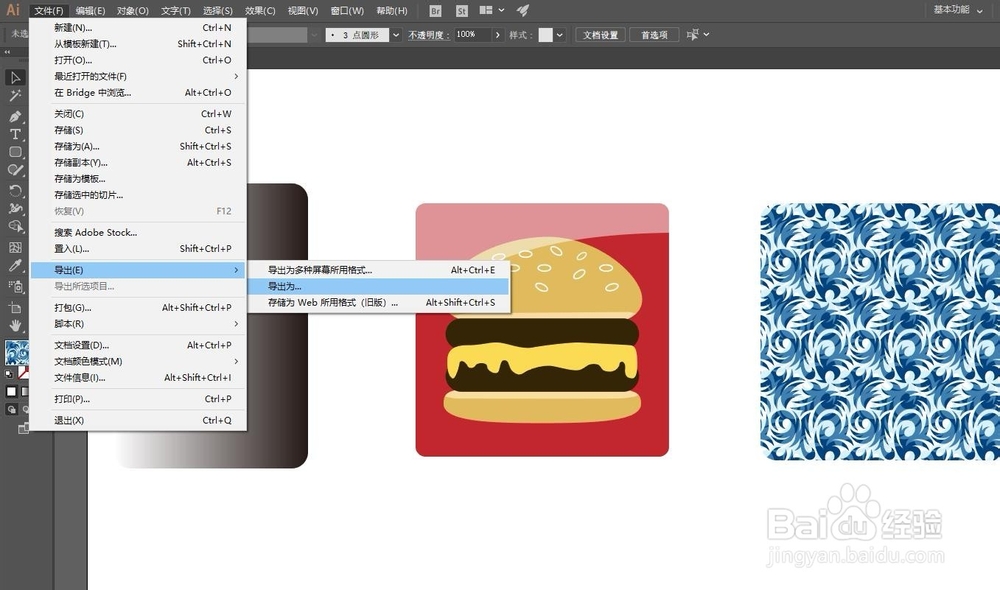Image resolution: width=1000 pixels, height=590 pixels.
Task: Choose 导出为... in export submenu
Action: tap(379, 286)
